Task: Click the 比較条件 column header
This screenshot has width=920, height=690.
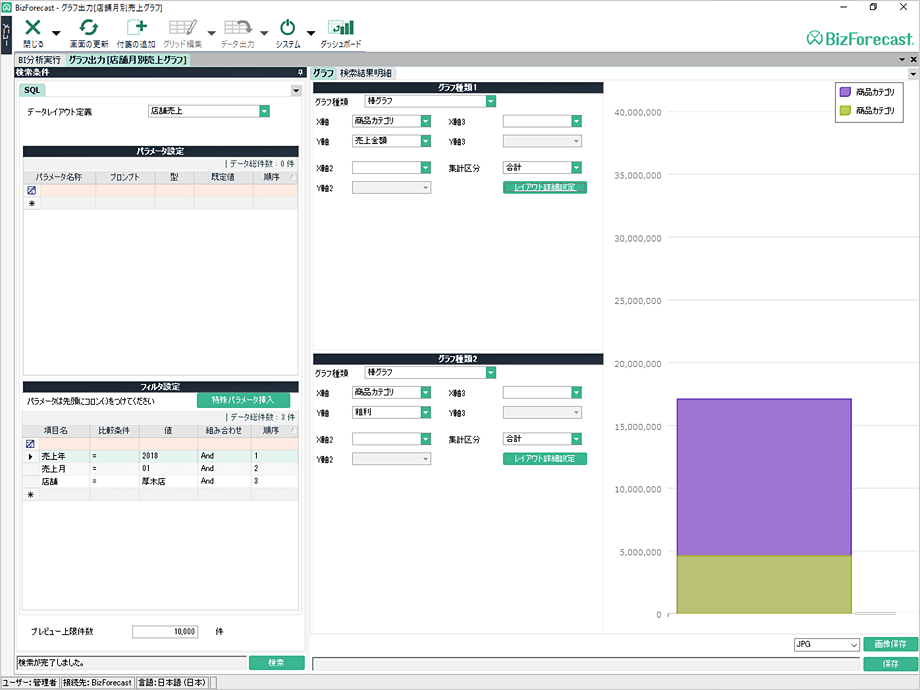Action: pyautogui.click(x=114, y=431)
